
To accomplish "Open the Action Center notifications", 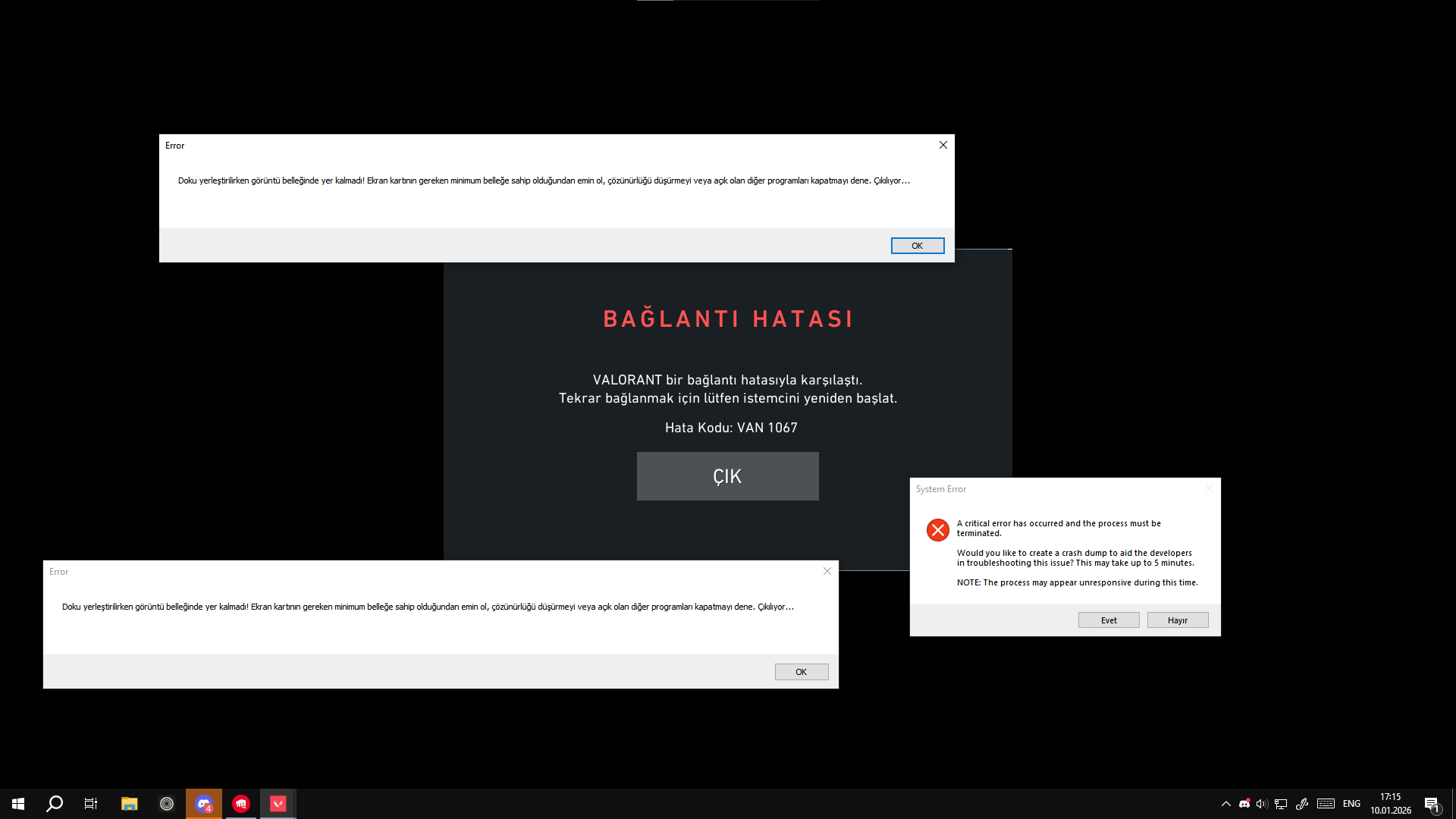I will [x=1432, y=804].
